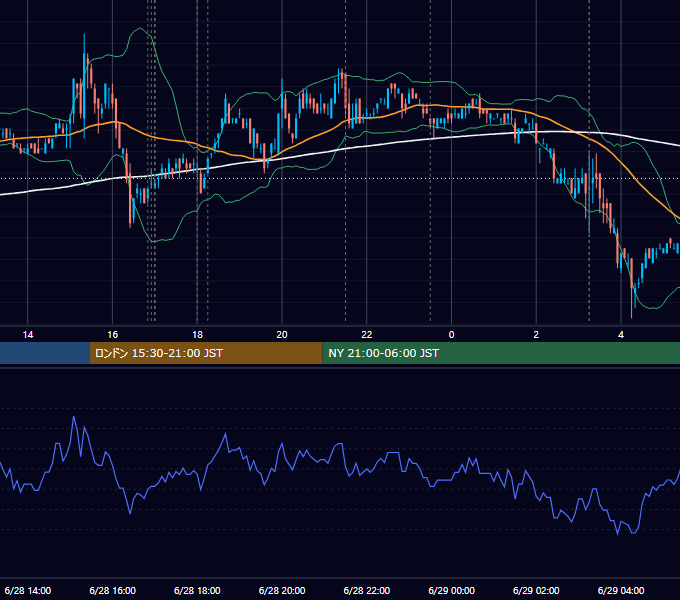The image size is (680, 600).
Task: Click the London 15:30-21:00 JST session bar
Action: point(206,353)
